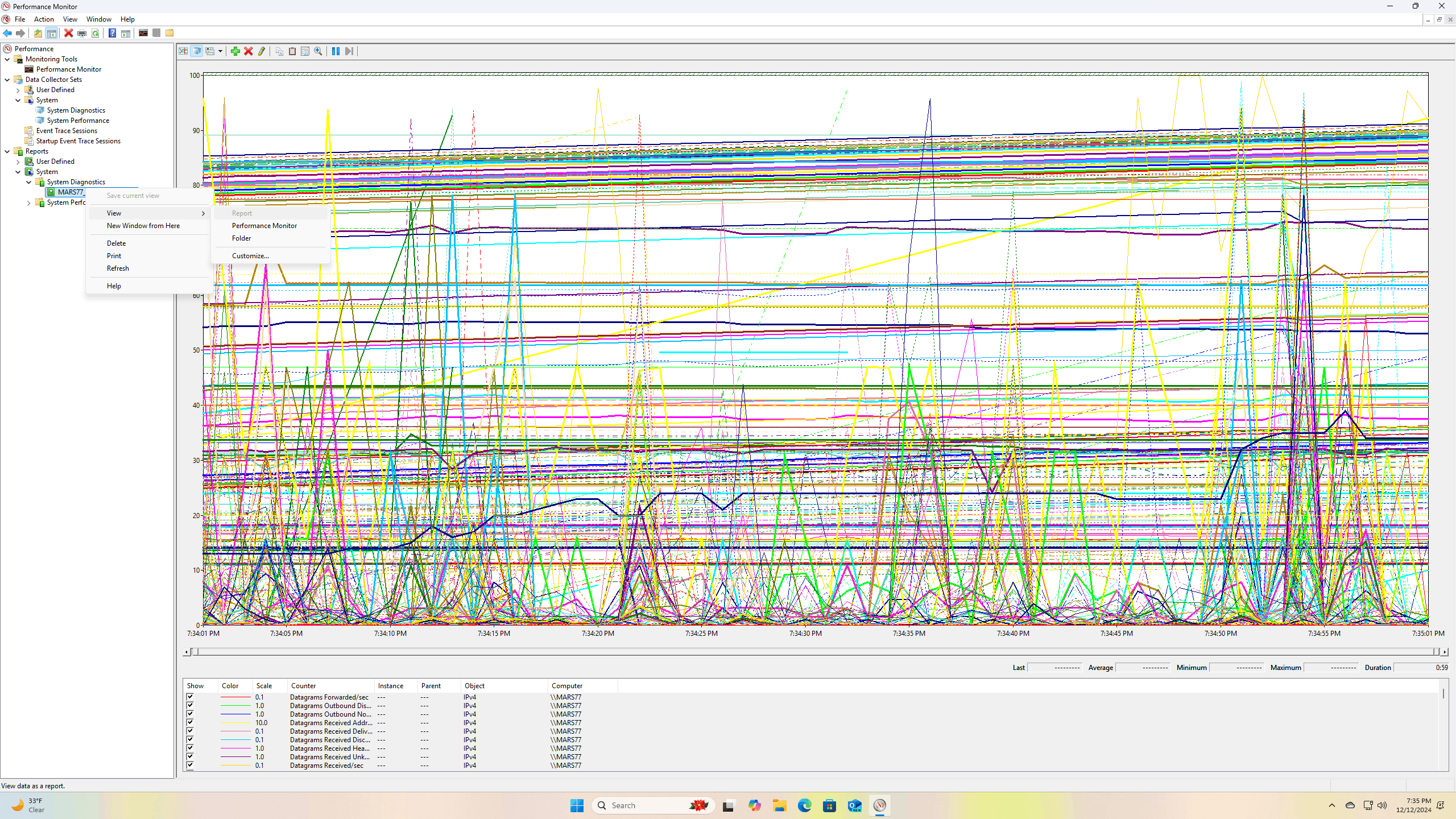The image size is (1456, 819).
Task: Uncheck Show for Datagrams Forwarded/sec
Action: point(190,697)
